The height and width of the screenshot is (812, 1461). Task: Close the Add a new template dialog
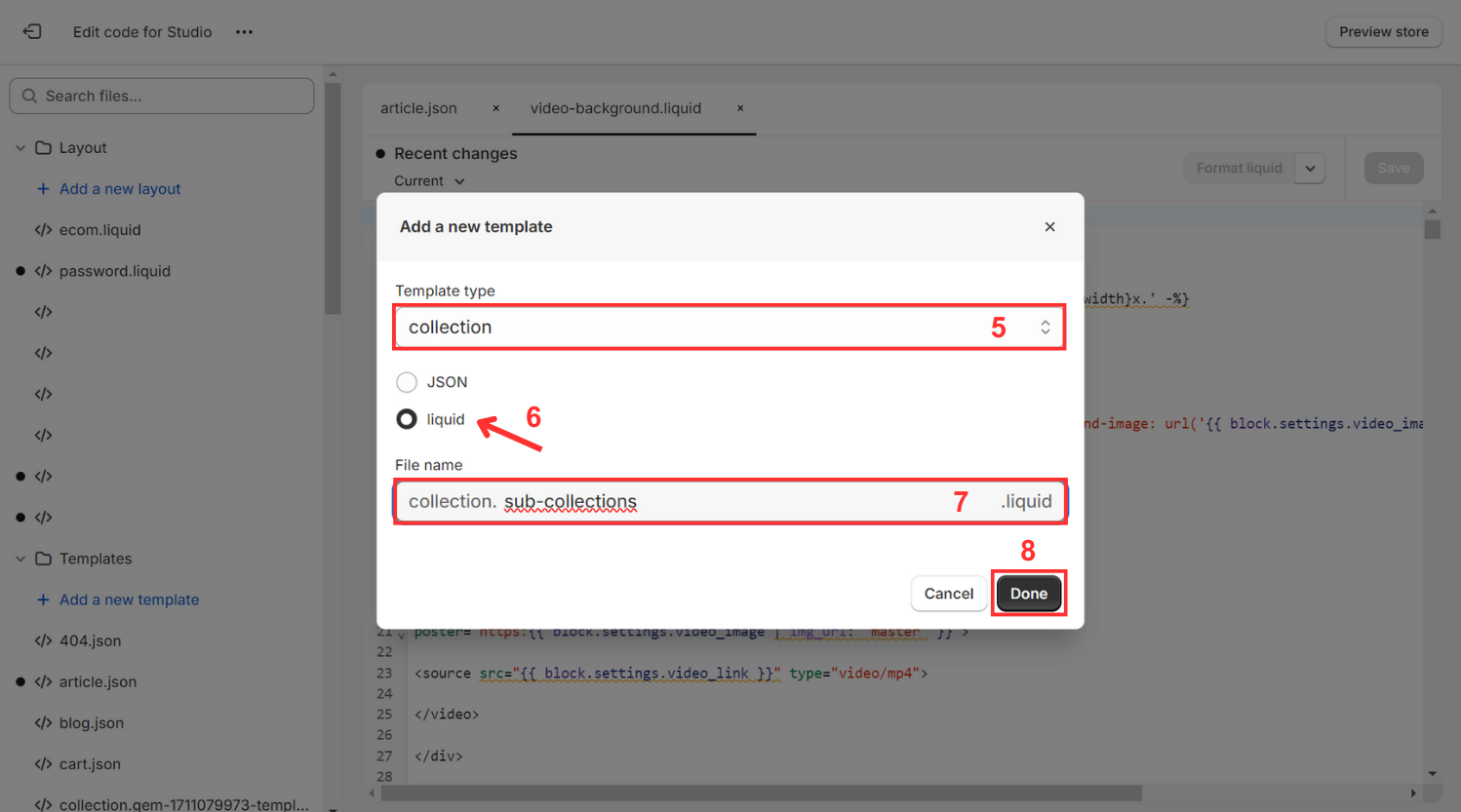(x=1049, y=227)
